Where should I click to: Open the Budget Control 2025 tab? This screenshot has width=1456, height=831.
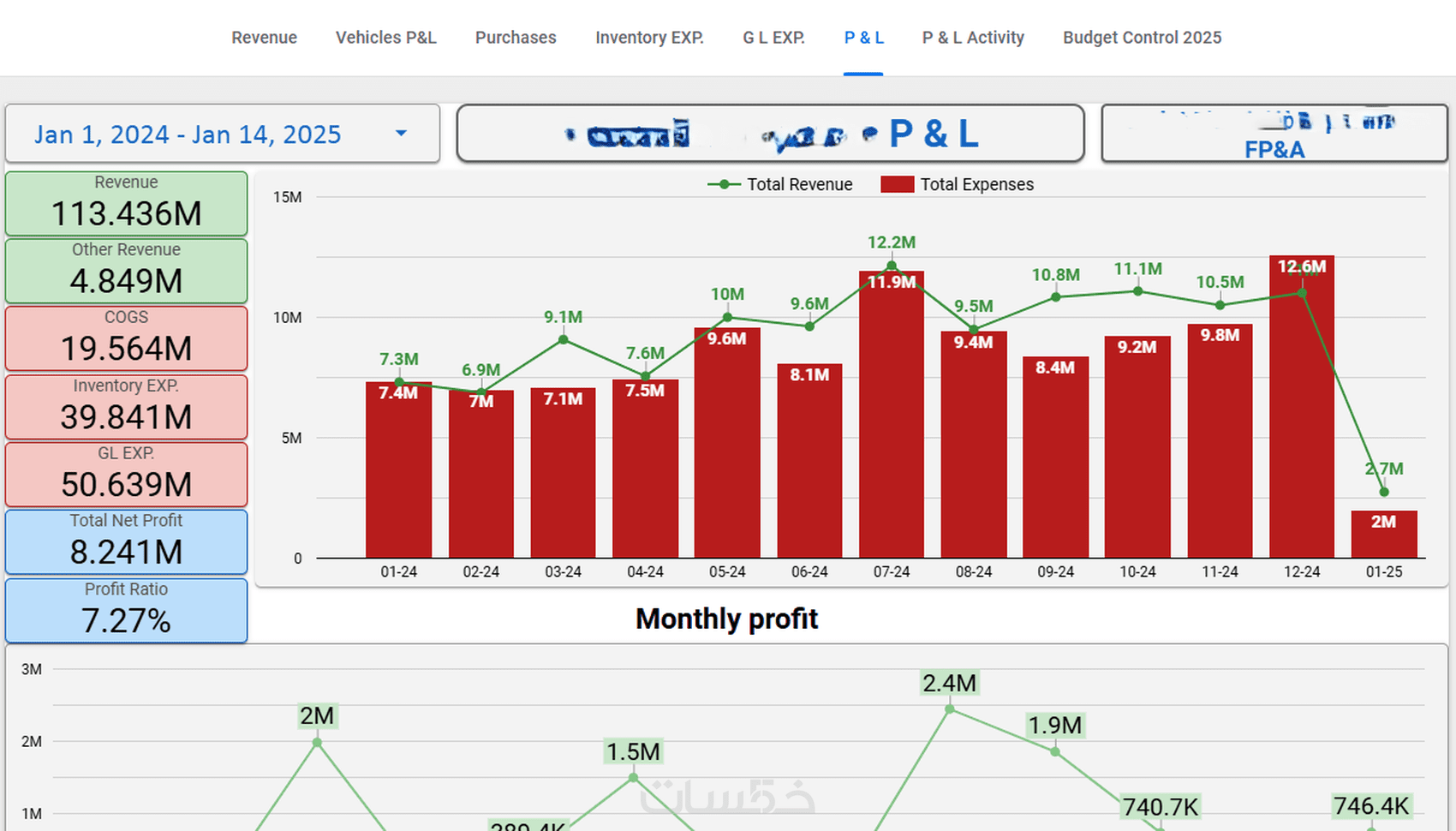point(1142,38)
